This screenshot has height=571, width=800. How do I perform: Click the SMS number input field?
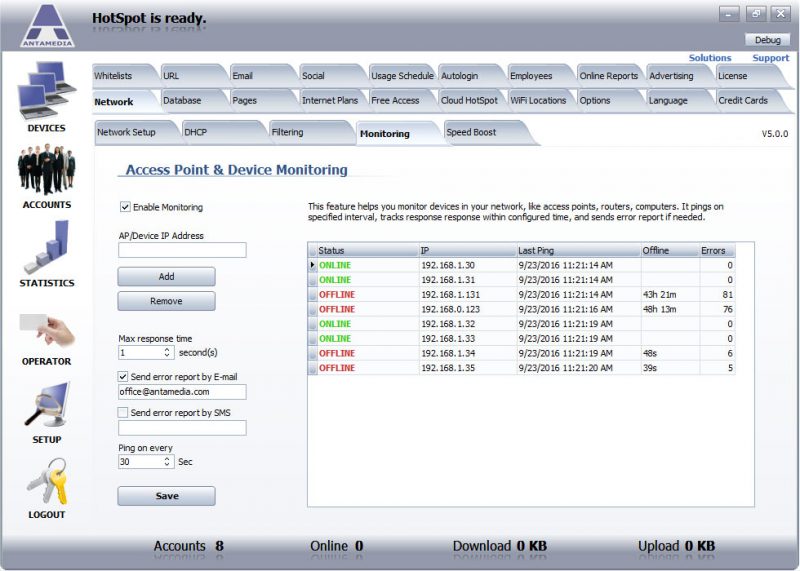(x=182, y=428)
